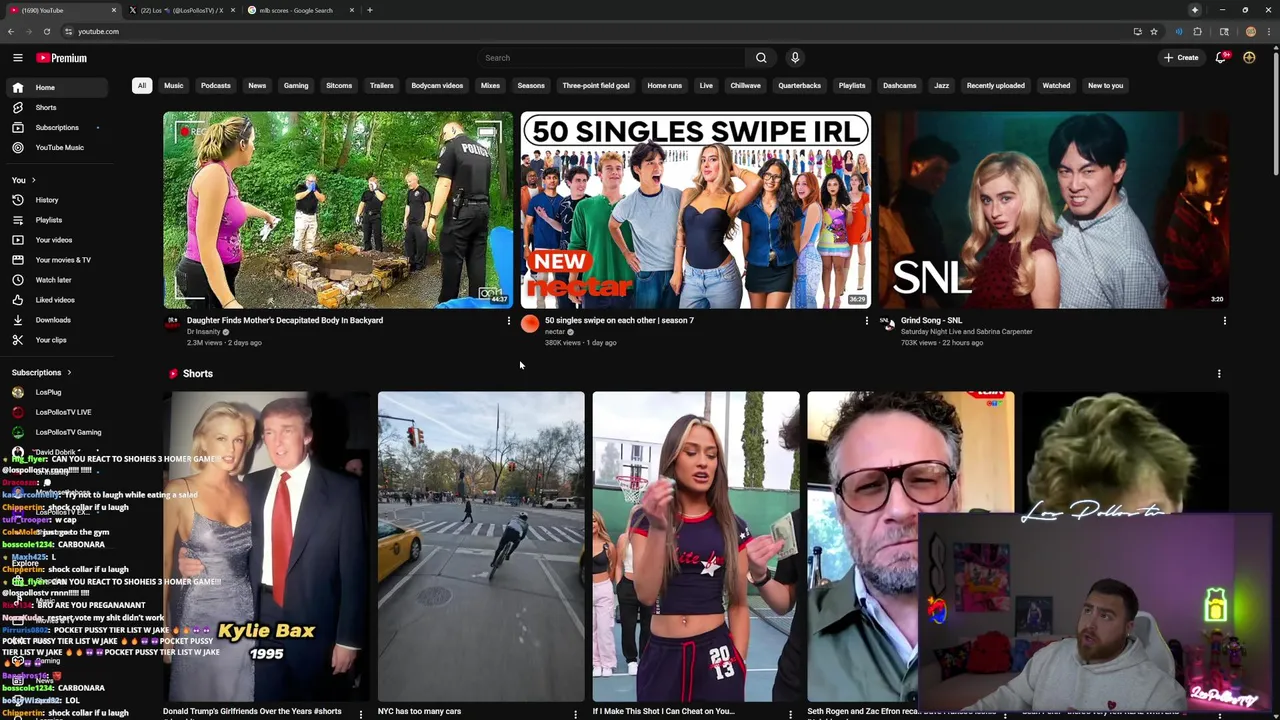Click the Create button
The width and height of the screenshot is (1280, 720).
pyautogui.click(x=1180, y=58)
